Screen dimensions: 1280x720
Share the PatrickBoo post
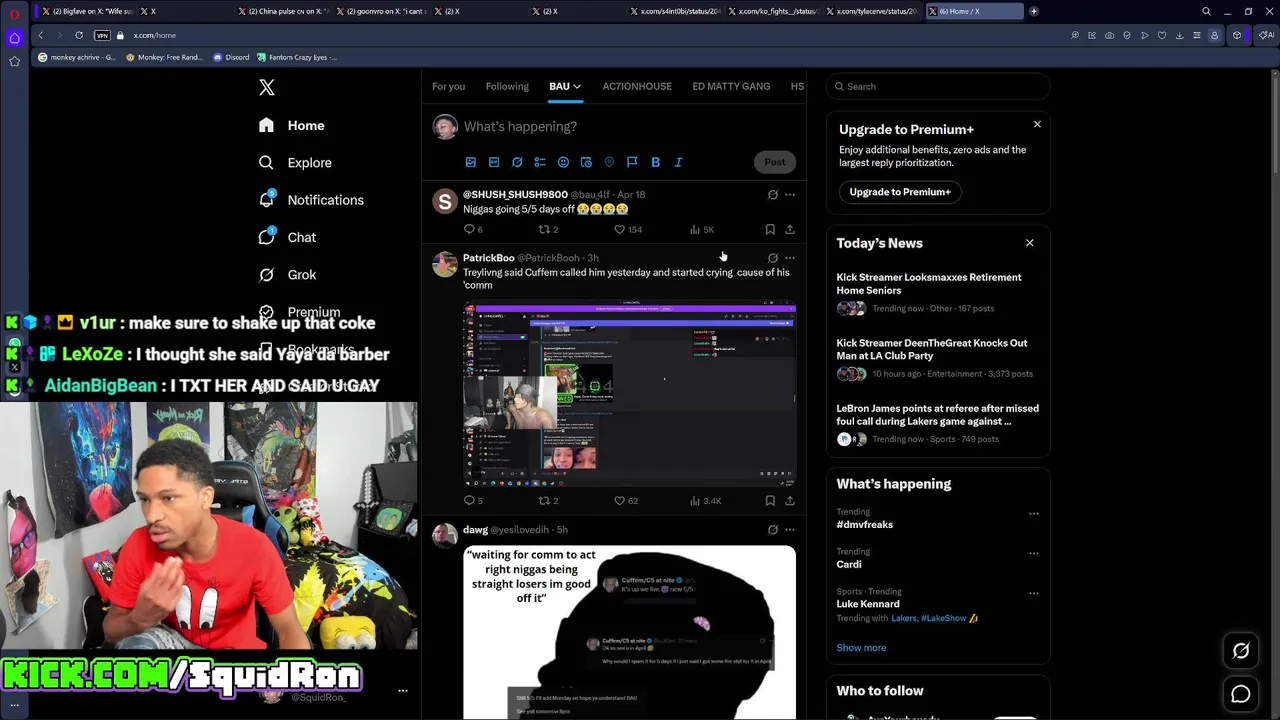pos(789,500)
